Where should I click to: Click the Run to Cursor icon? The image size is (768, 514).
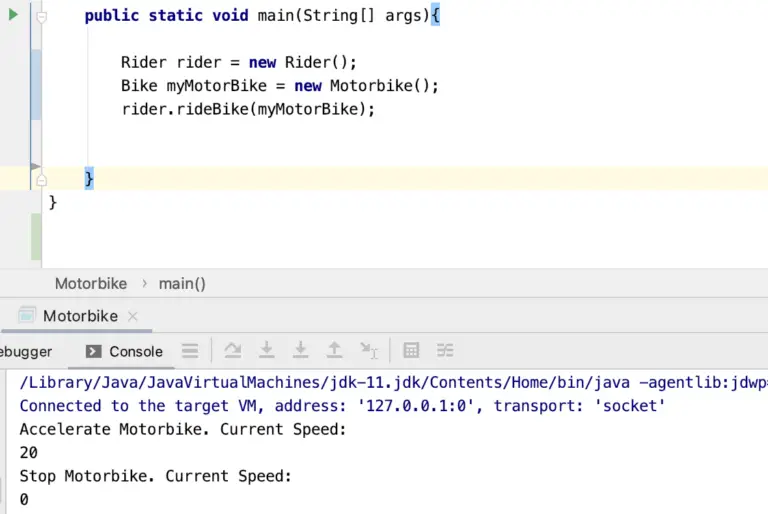[x=370, y=350]
